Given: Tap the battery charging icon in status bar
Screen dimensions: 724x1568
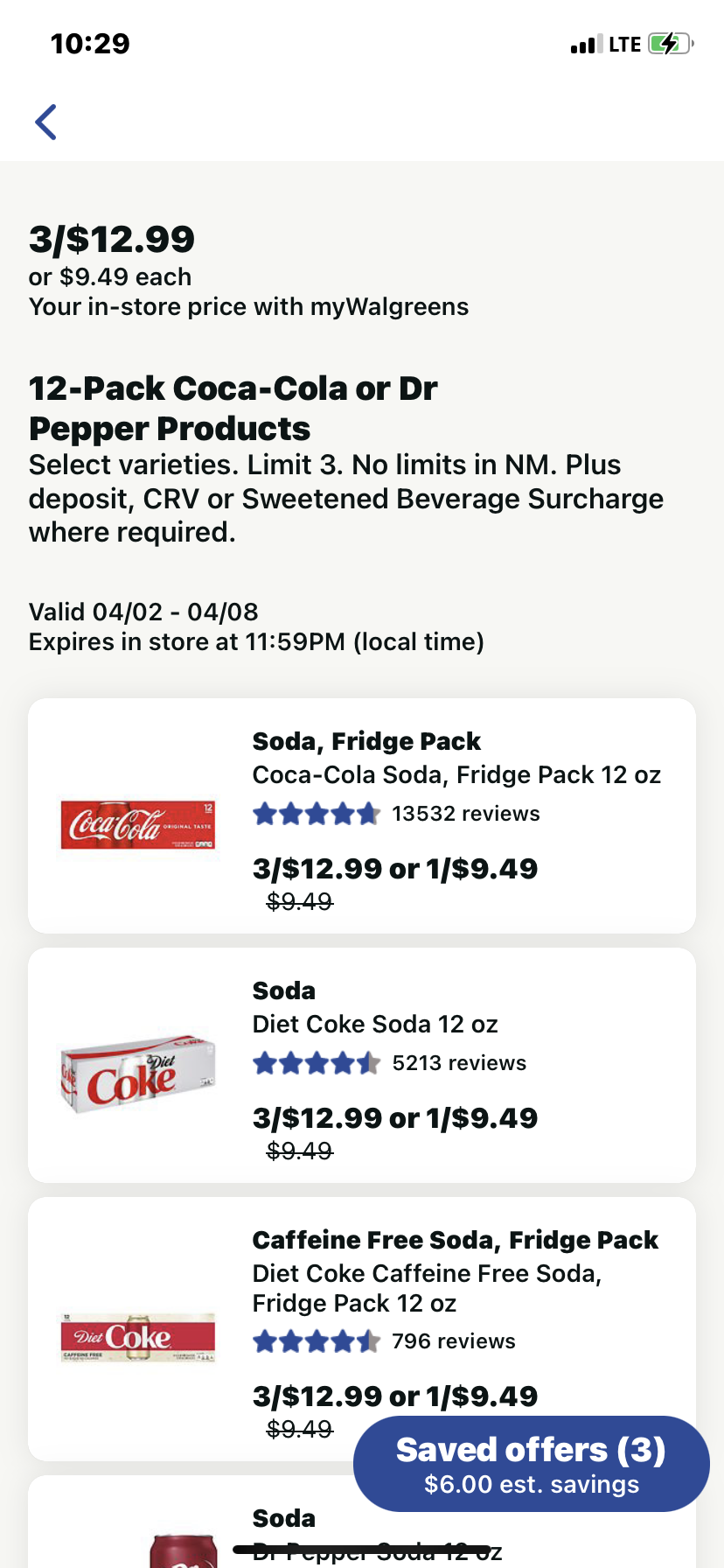Looking at the screenshot, I should click(670, 44).
